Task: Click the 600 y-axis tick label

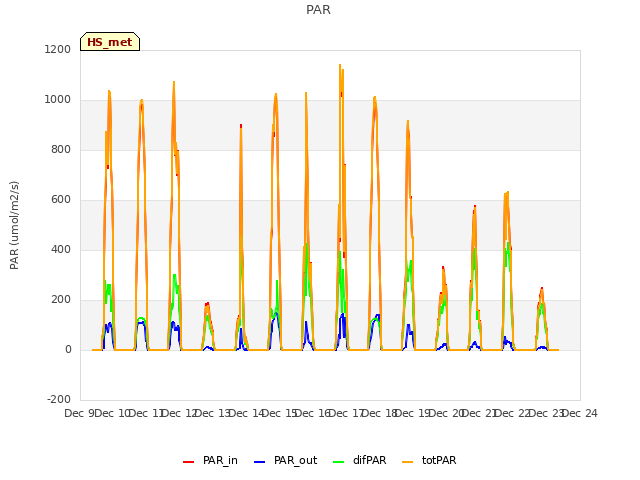Action: pos(61,200)
